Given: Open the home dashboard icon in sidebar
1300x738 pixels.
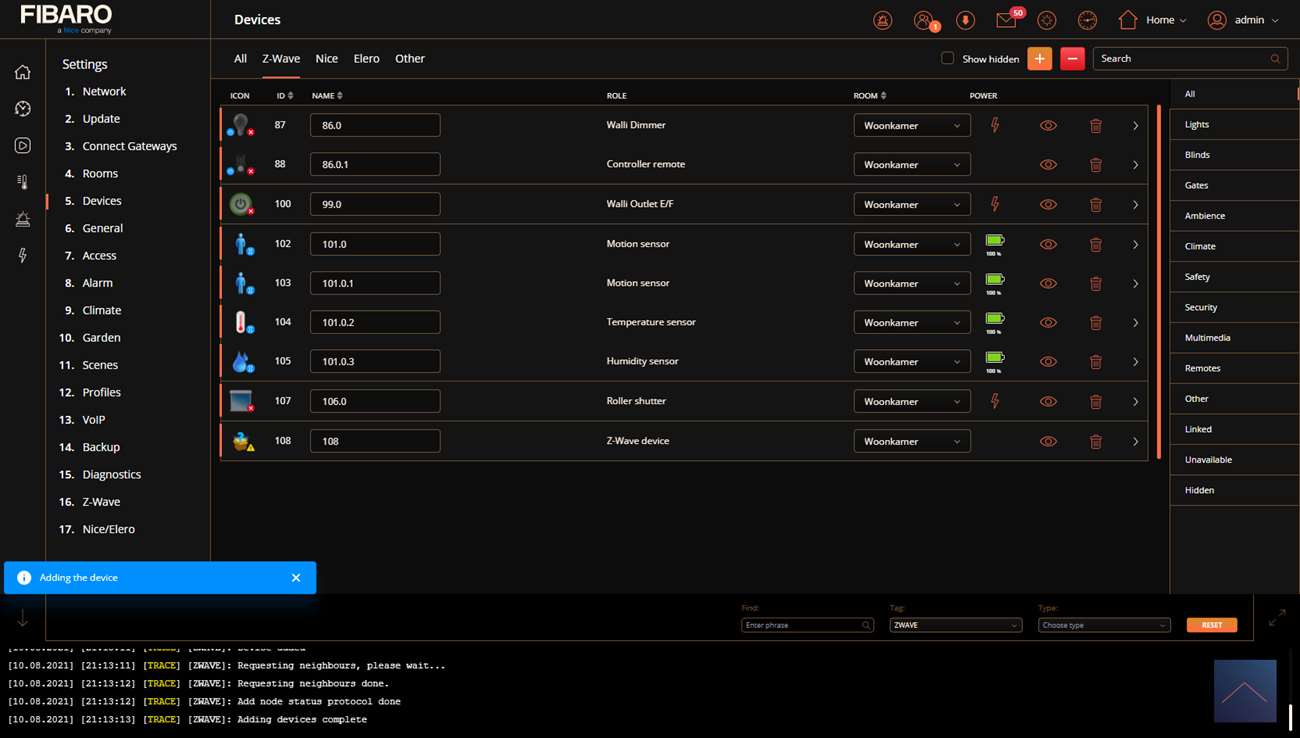Looking at the screenshot, I should pyautogui.click(x=22, y=72).
